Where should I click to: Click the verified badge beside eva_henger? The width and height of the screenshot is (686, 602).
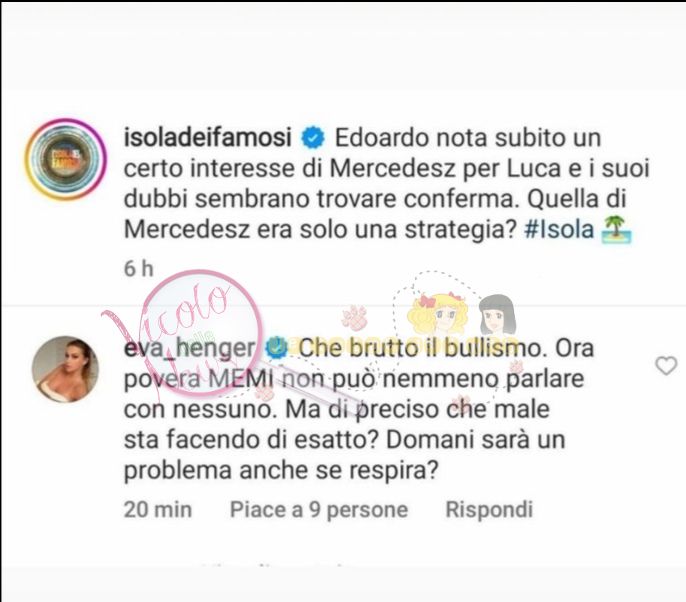(x=276, y=349)
